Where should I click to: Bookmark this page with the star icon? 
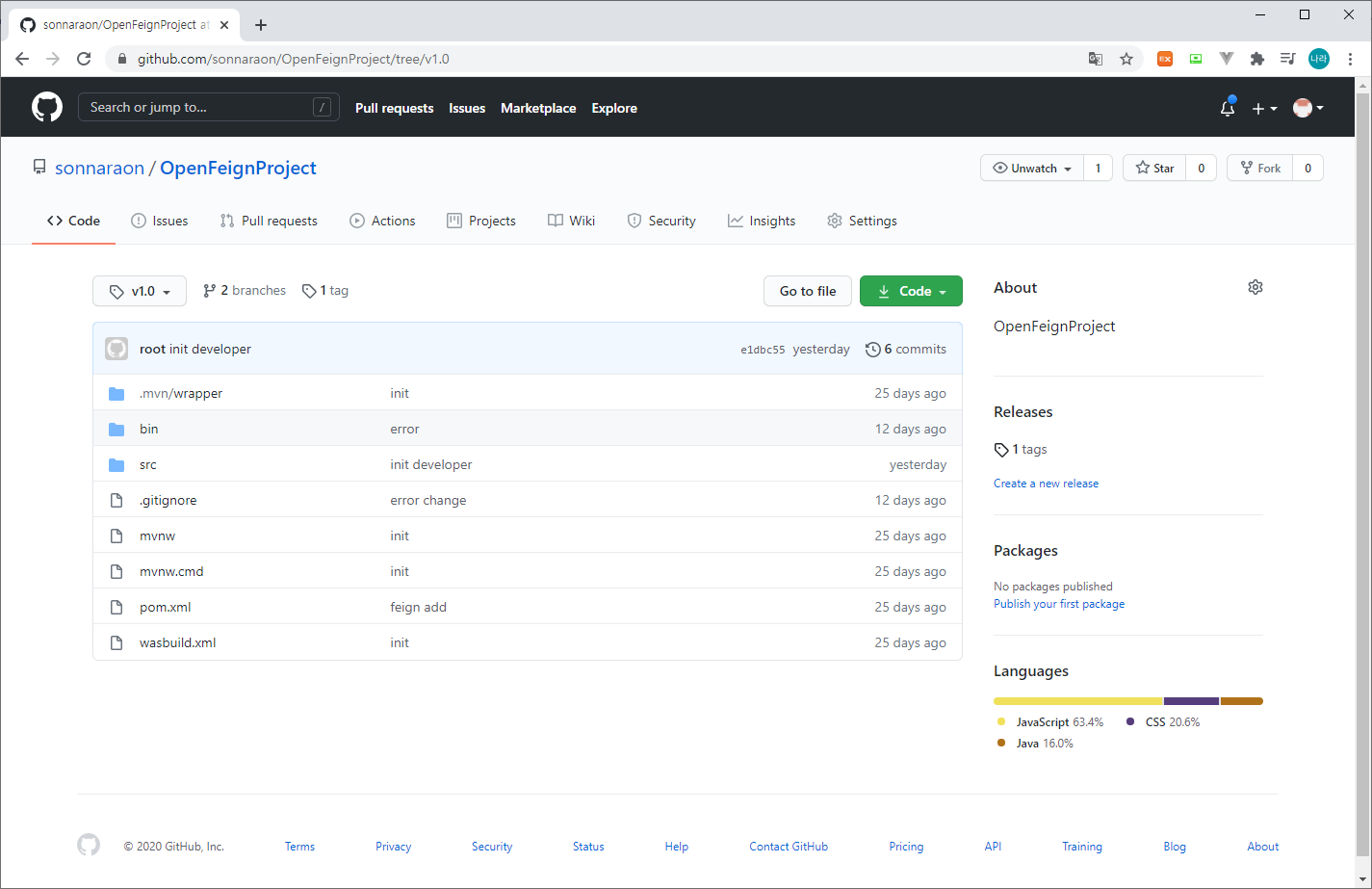coord(1126,59)
